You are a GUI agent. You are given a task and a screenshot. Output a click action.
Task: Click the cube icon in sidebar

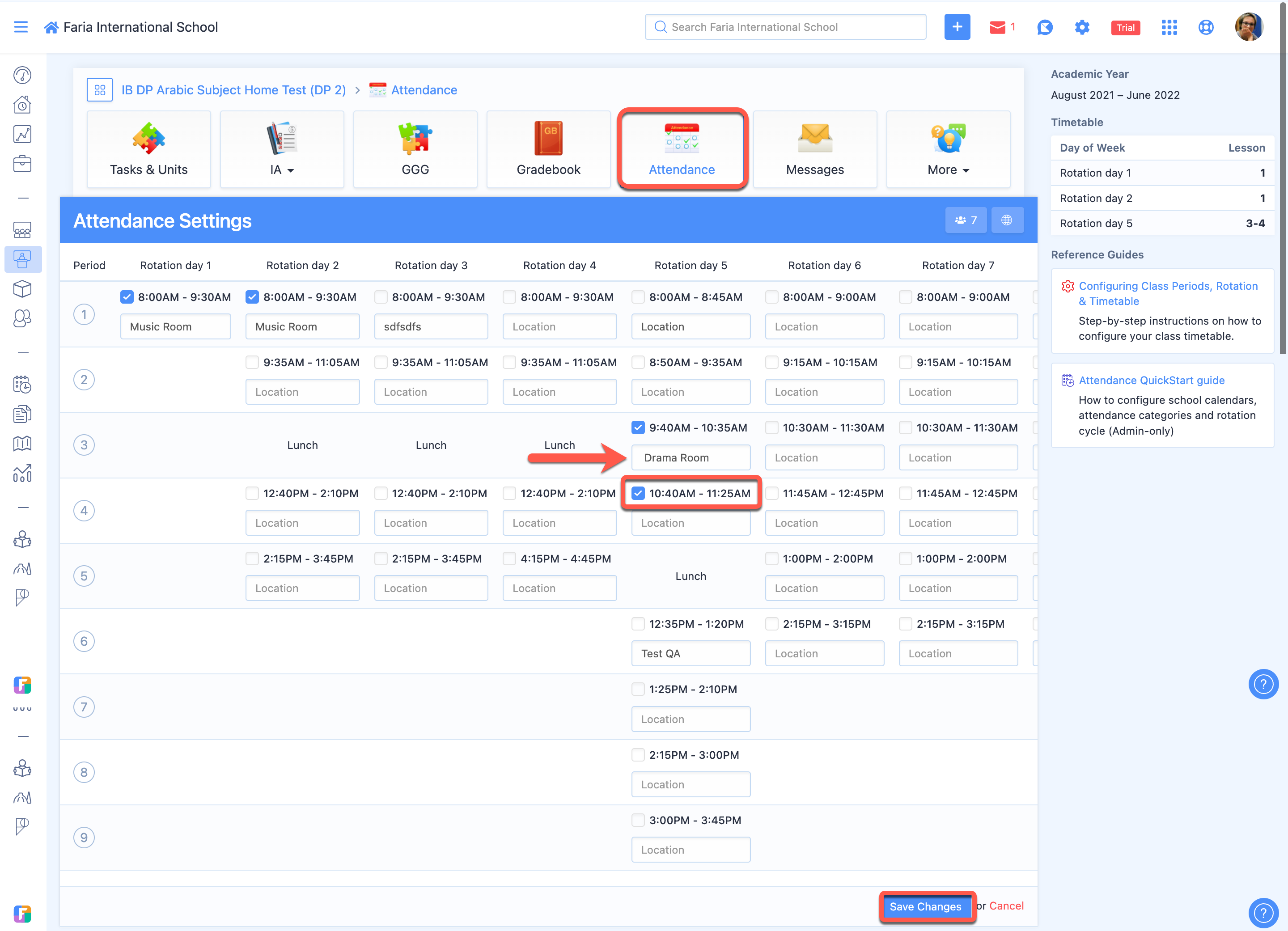22,289
